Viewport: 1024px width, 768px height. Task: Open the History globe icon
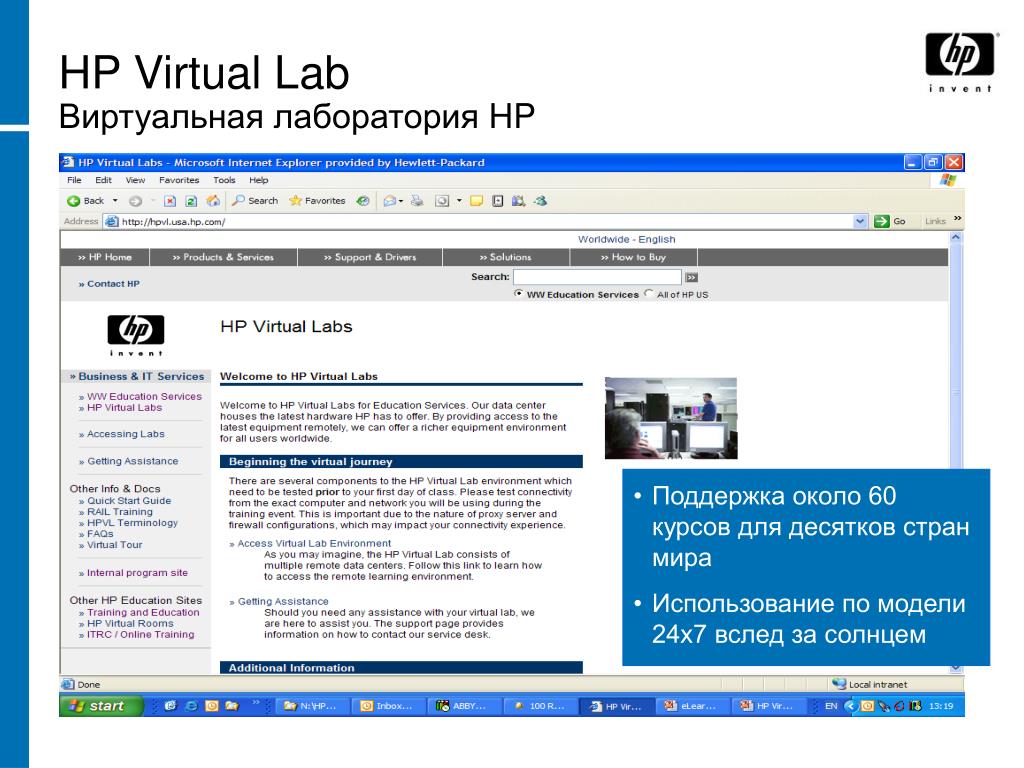363,201
